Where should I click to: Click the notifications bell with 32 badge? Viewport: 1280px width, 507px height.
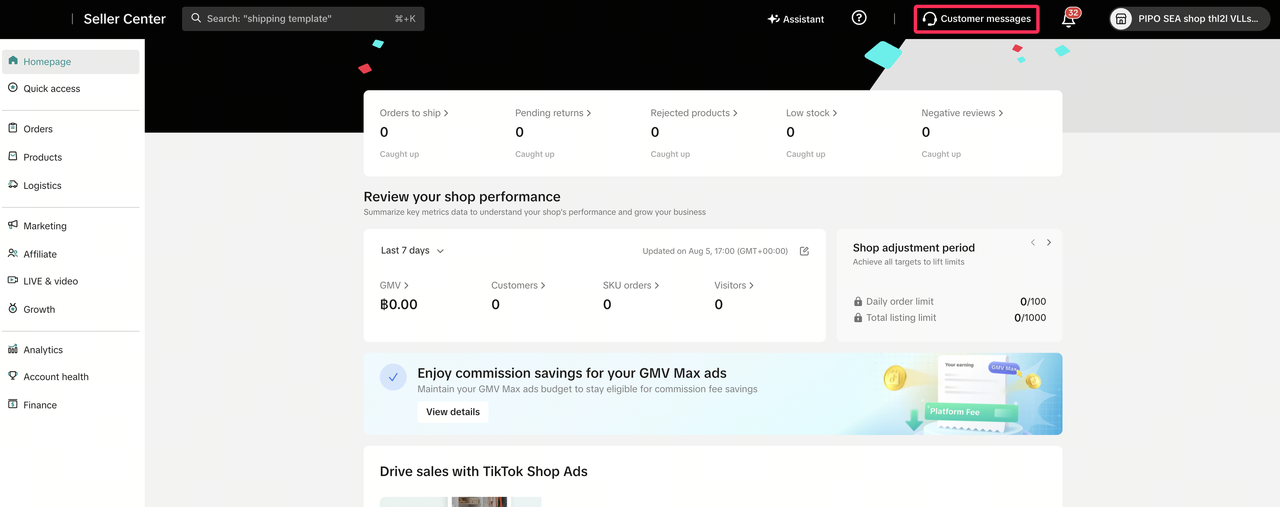tap(1069, 19)
